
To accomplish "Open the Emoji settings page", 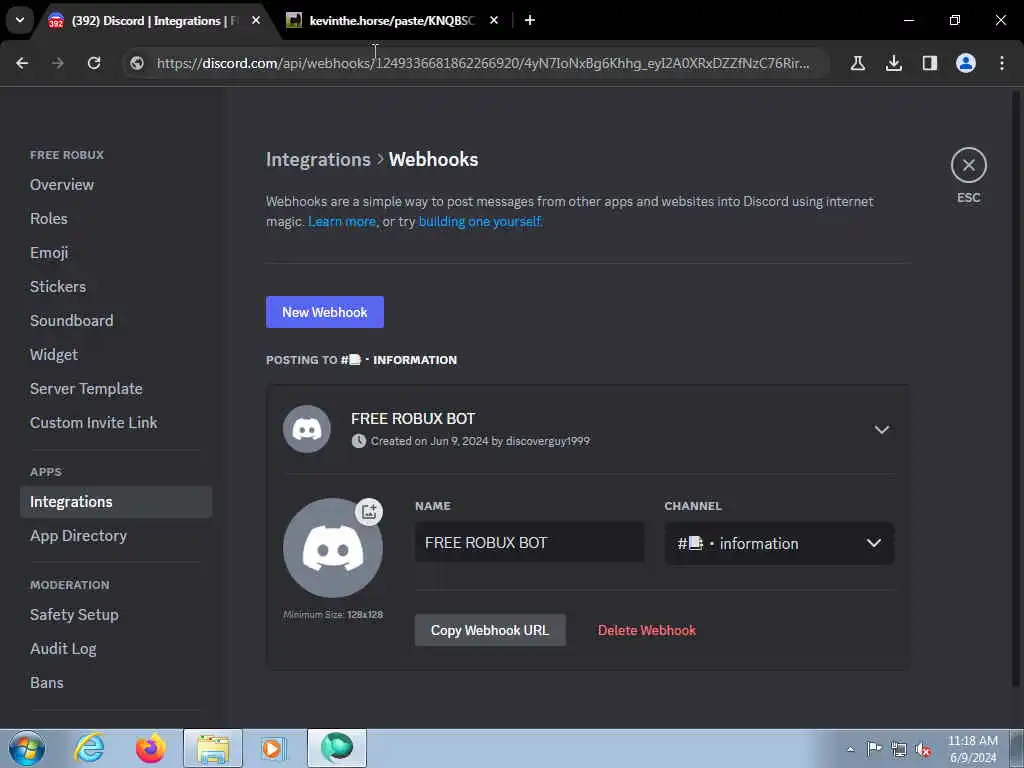I will tap(49, 253).
